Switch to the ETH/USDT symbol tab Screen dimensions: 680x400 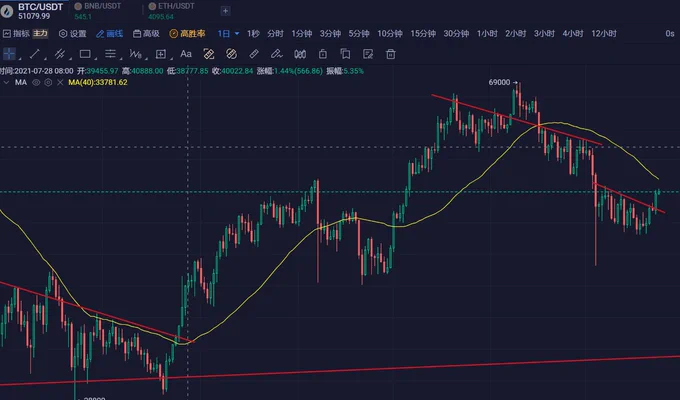click(172, 11)
